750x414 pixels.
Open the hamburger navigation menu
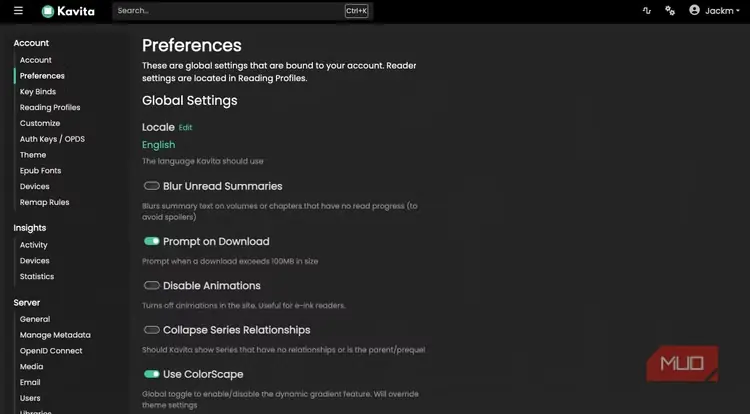tap(18, 11)
